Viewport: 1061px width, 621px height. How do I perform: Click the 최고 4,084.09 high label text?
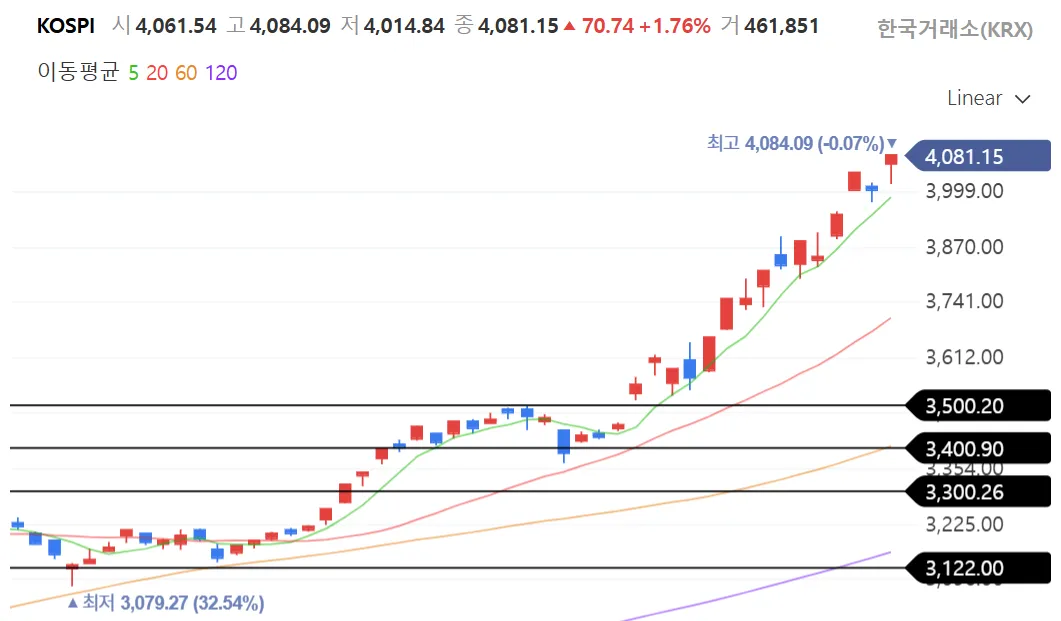(x=795, y=143)
